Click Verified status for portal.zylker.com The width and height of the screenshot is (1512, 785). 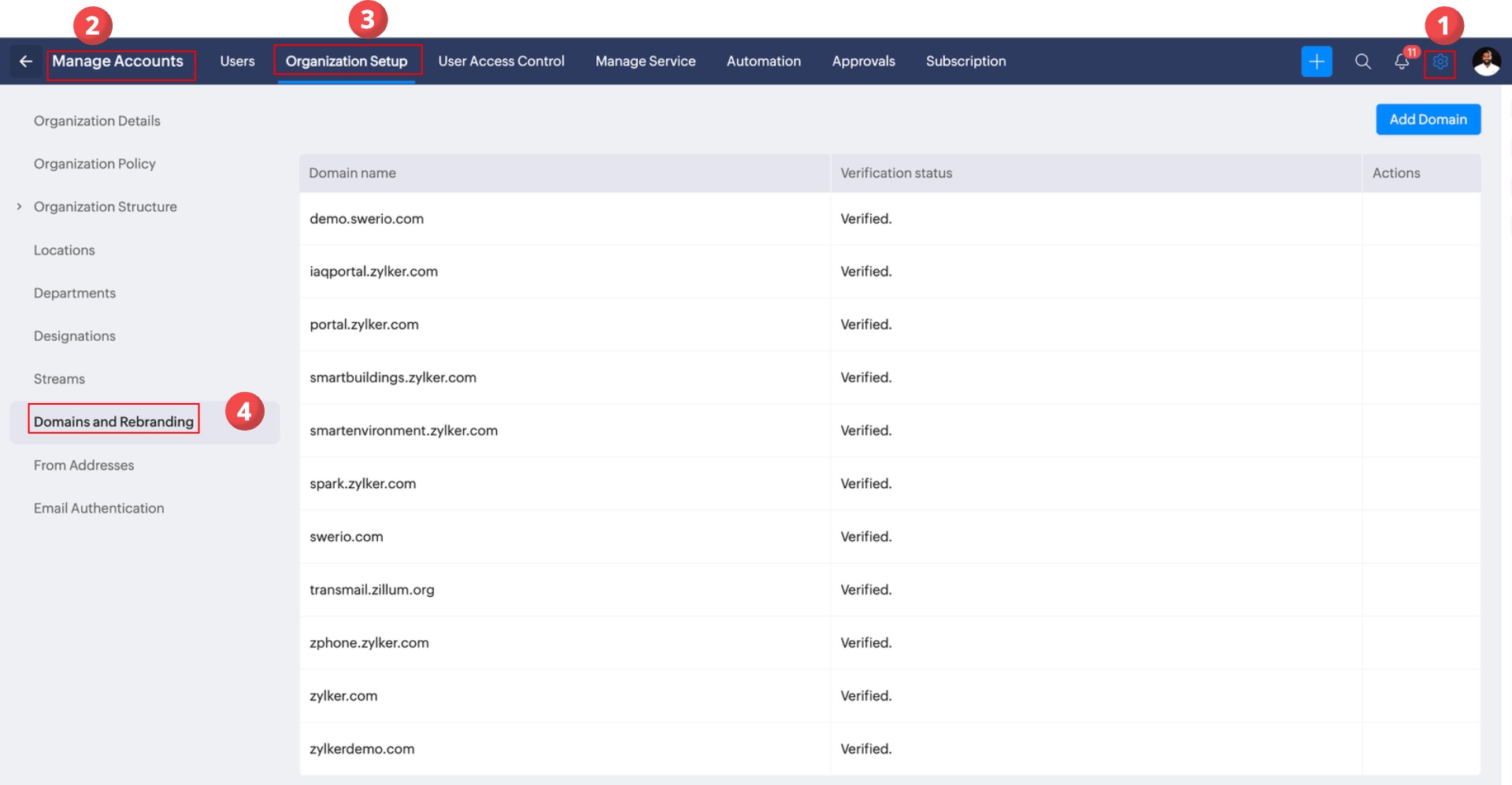pyautogui.click(x=866, y=324)
